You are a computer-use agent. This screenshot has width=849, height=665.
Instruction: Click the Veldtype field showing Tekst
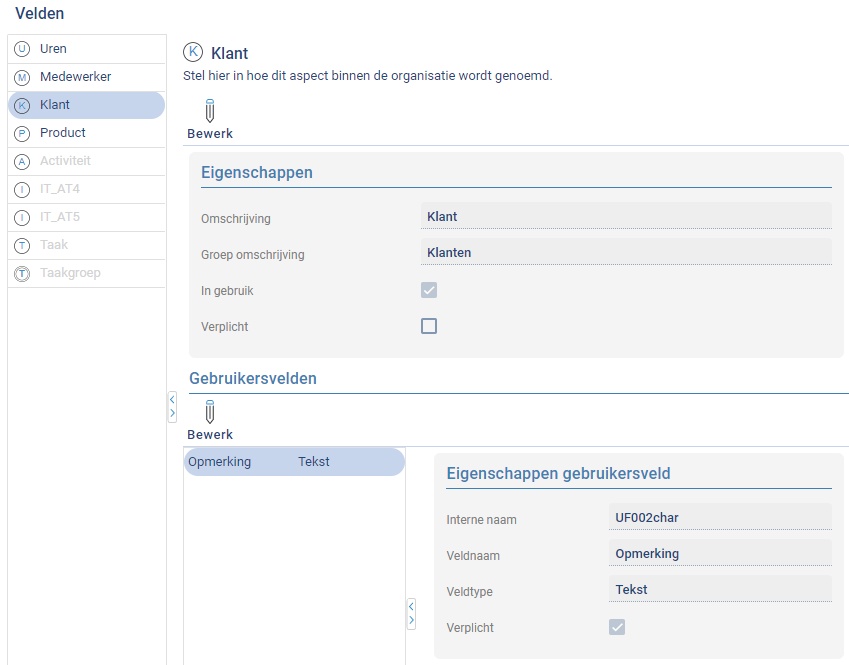pyautogui.click(x=719, y=589)
